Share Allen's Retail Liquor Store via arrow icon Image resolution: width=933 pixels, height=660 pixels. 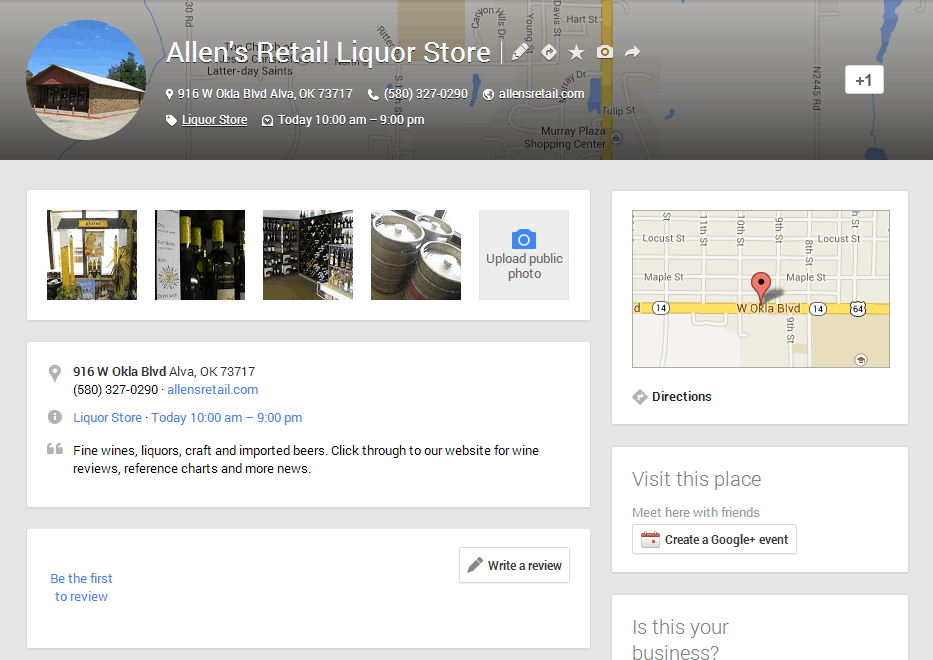pos(633,52)
